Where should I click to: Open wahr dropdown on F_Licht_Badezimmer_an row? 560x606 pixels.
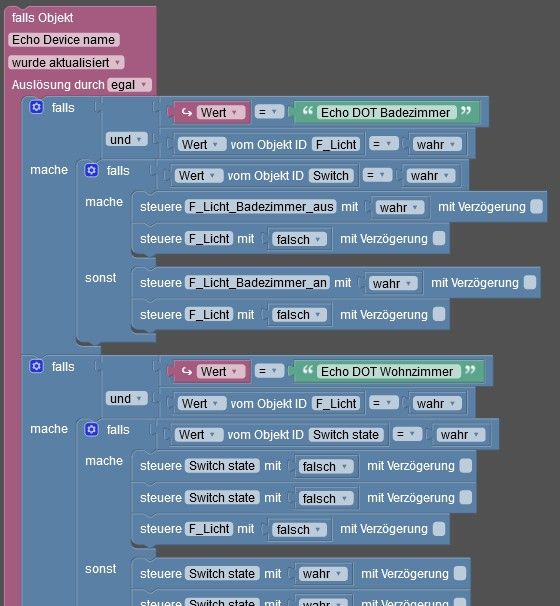393,284
